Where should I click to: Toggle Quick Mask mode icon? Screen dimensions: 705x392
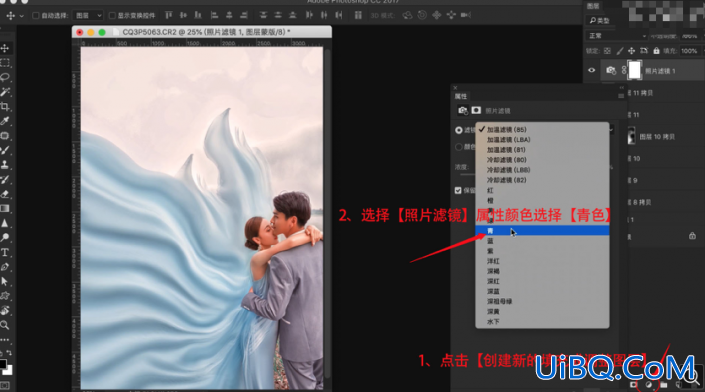5,386
